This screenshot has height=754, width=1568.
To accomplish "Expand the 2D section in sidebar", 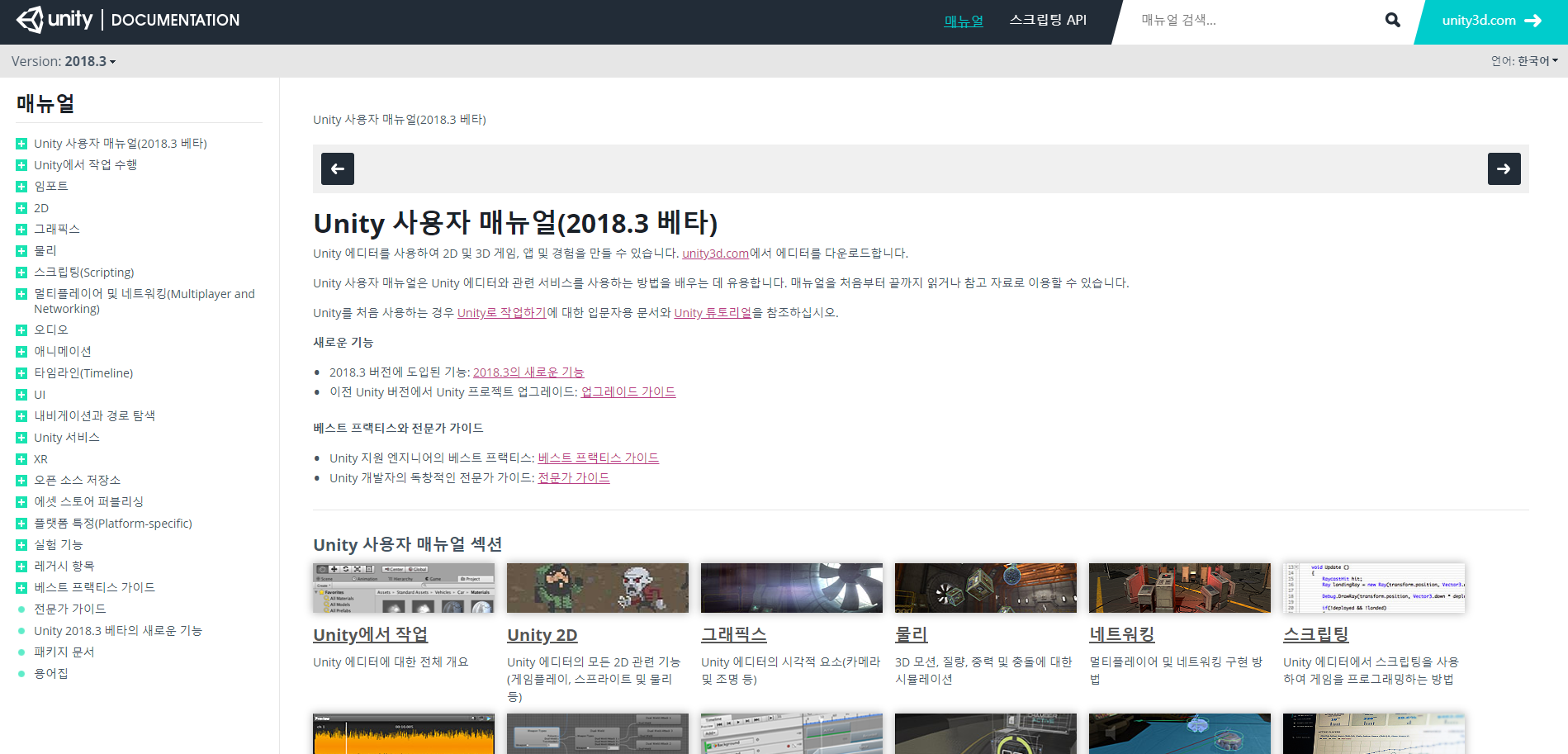I will tap(21, 208).
